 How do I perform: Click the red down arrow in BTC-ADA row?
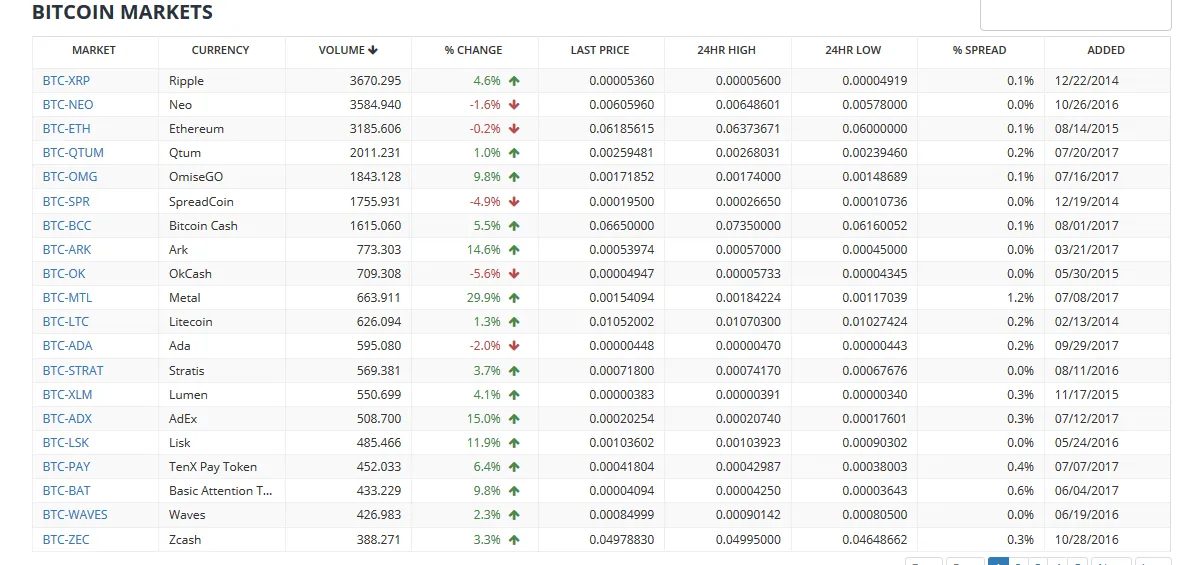tap(514, 346)
